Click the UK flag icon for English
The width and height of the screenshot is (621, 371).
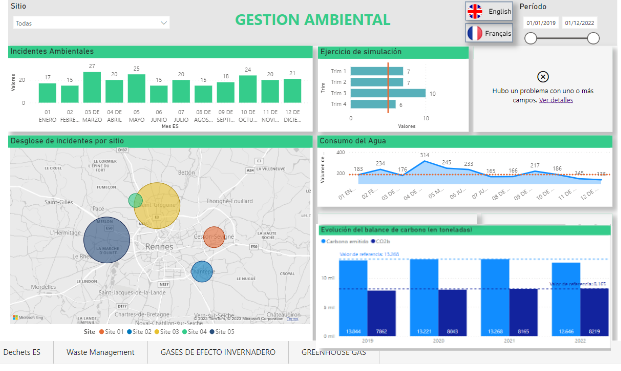click(x=474, y=11)
